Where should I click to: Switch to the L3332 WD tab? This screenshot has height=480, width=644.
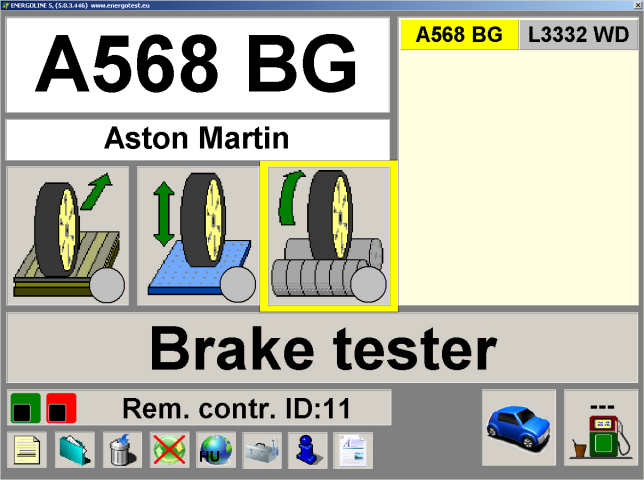tap(578, 35)
